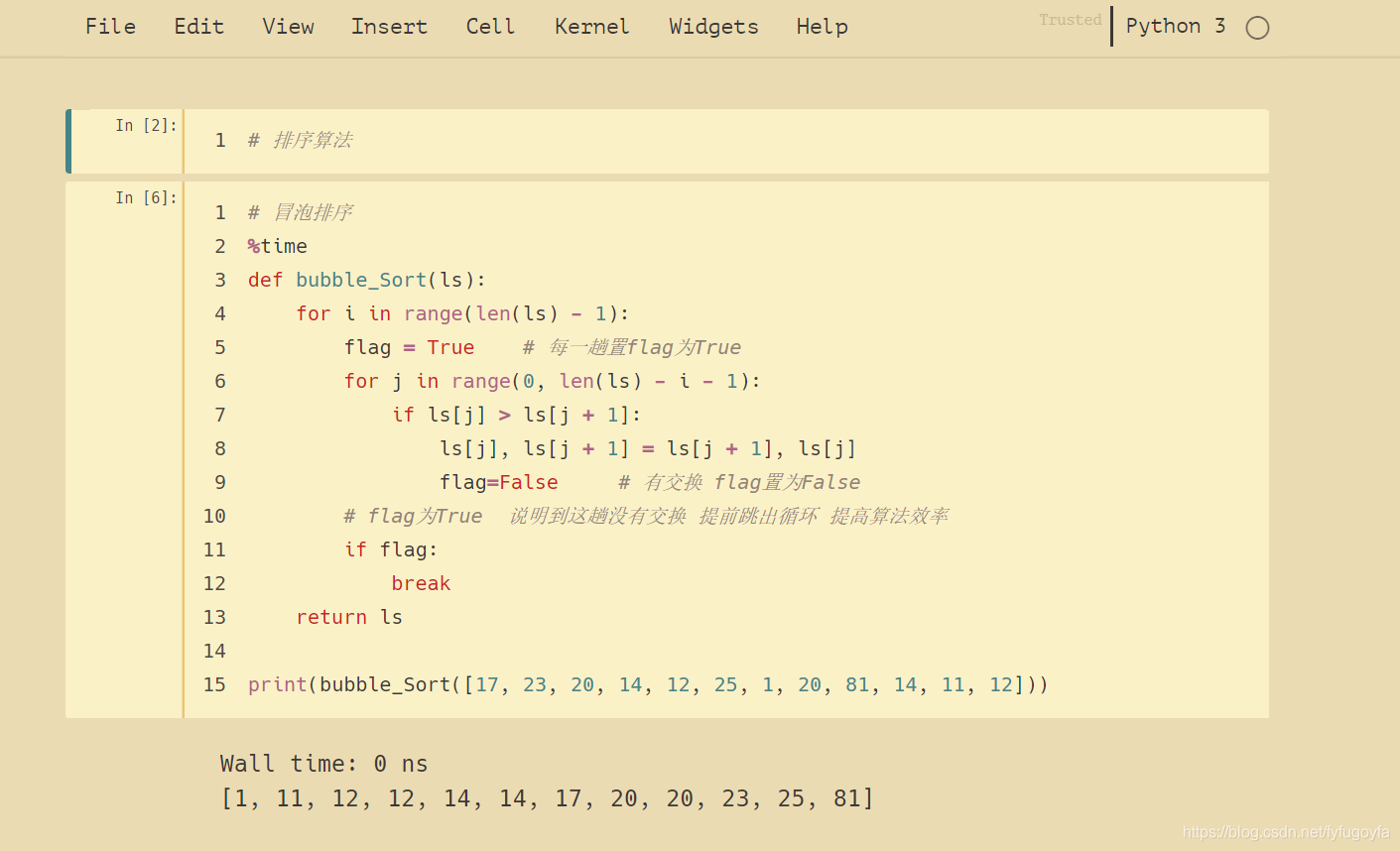Click the '# flag为True' comment on line 10
The height and width of the screenshot is (851, 1400).
412,516
